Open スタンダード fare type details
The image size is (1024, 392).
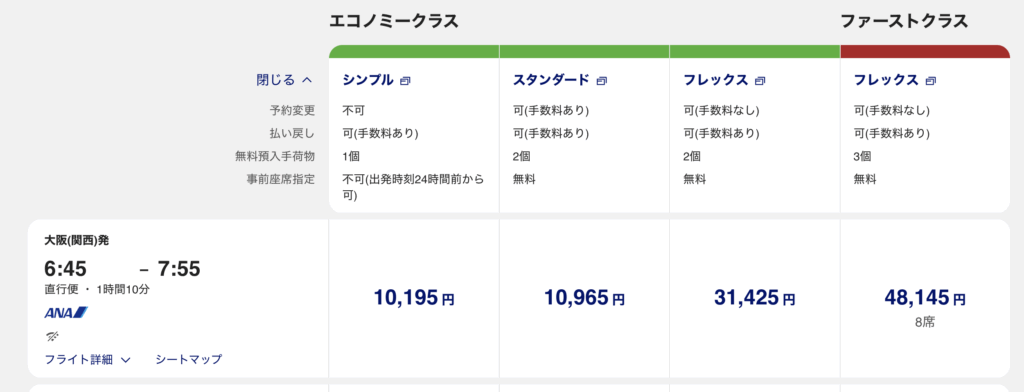[x=551, y=80]
